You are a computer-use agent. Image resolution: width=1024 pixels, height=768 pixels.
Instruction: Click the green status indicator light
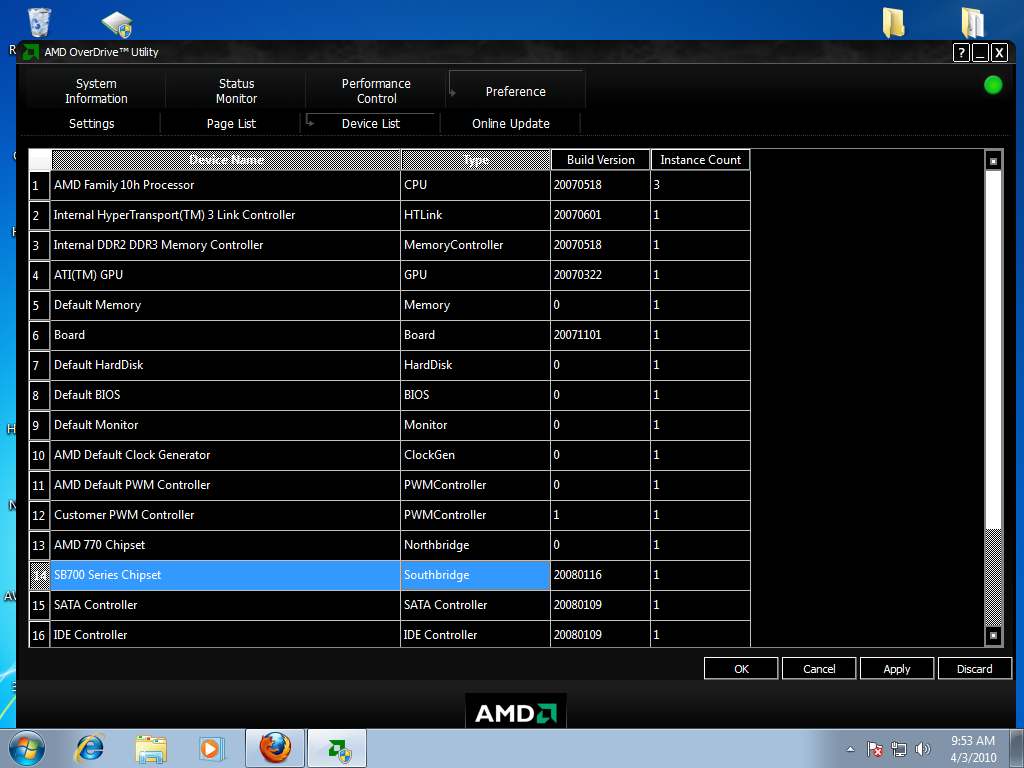993,85
